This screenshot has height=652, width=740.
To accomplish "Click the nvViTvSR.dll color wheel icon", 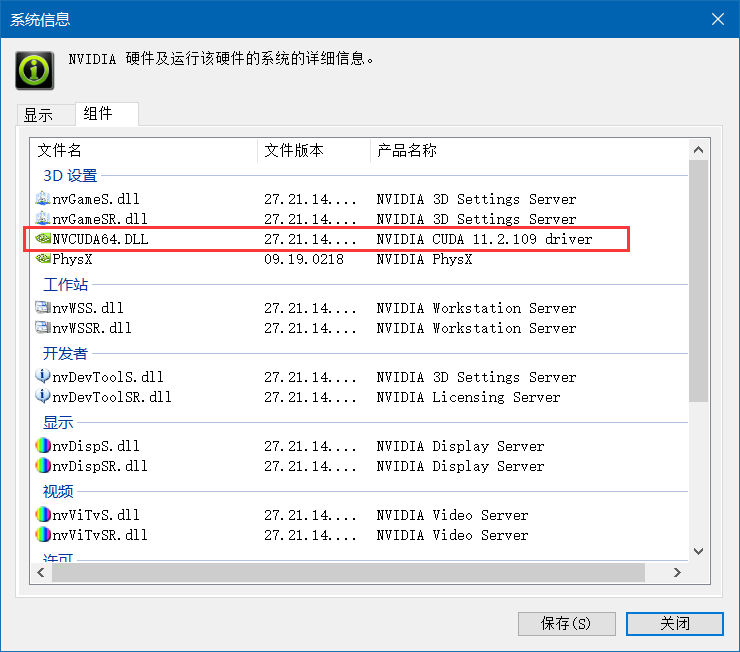I will (43, 535).
